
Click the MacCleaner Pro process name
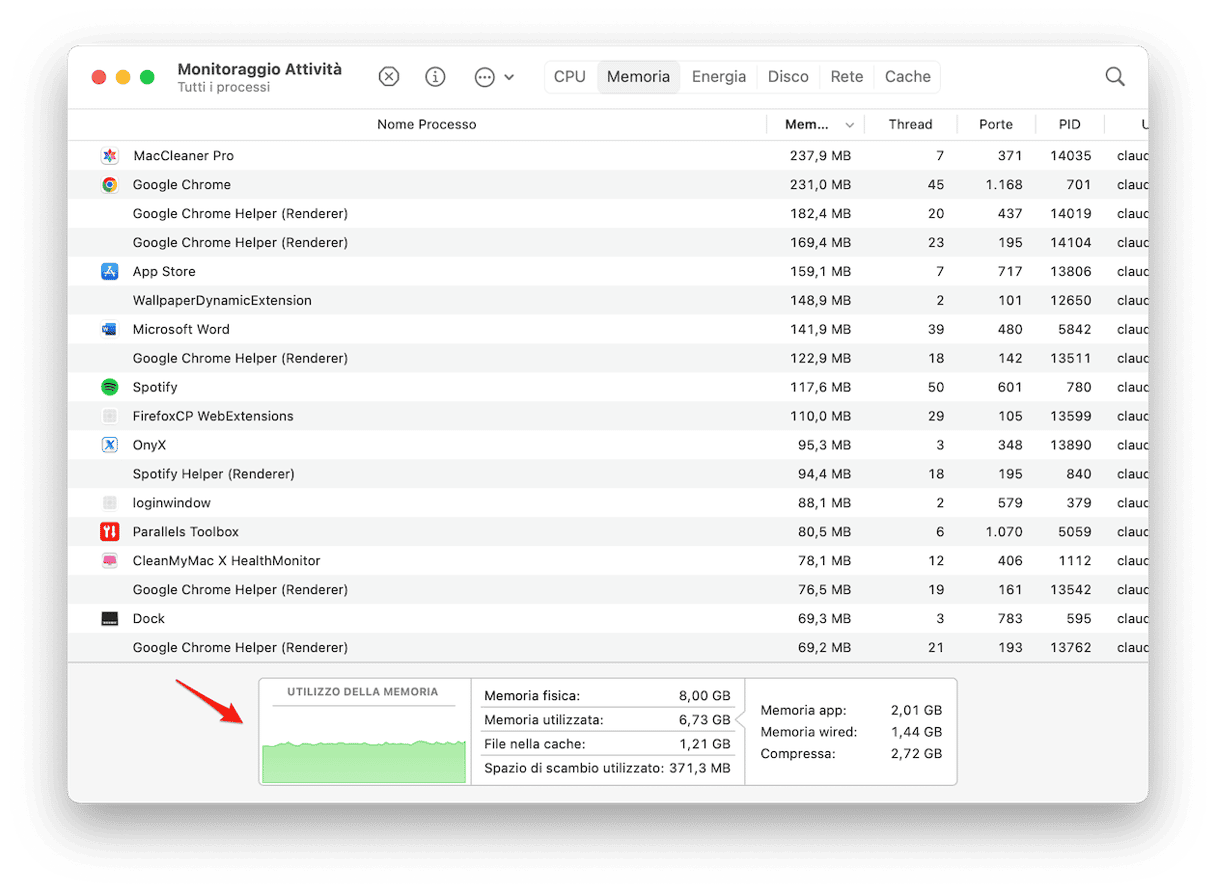click(183, 156)
